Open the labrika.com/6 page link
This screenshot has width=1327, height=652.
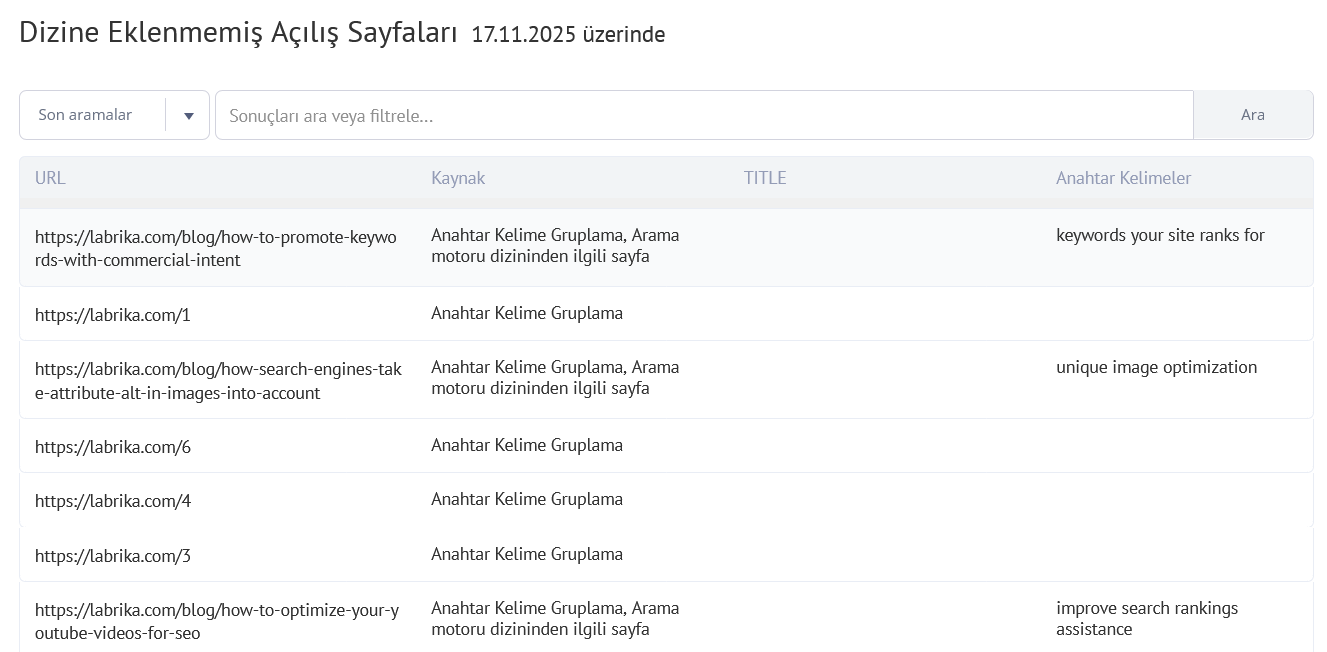point(112,445)
